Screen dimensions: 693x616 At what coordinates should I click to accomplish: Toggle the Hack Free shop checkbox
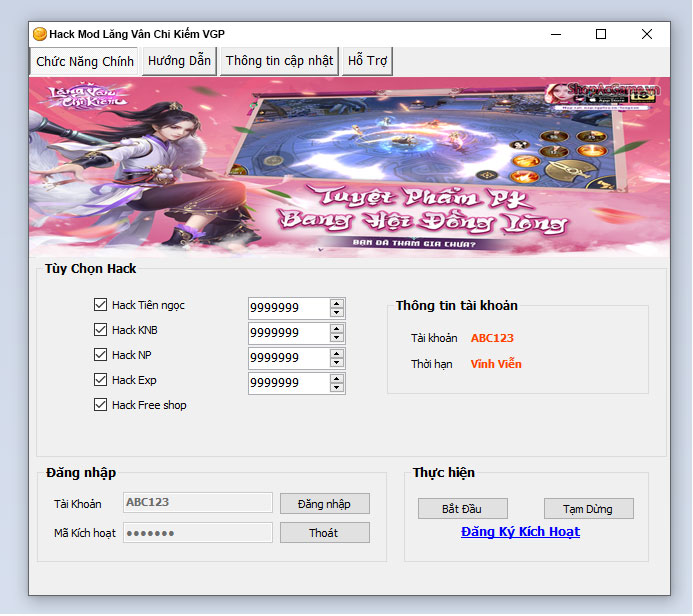click(x=100, y=405)
